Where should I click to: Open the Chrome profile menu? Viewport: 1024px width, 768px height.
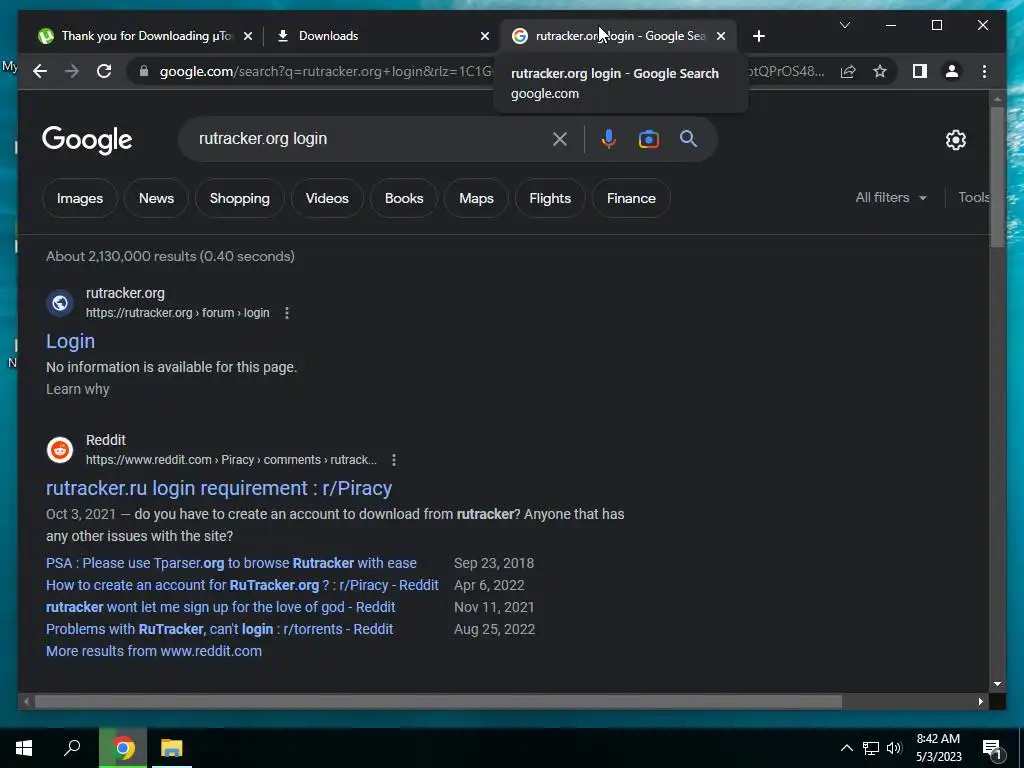click(952, 71)
